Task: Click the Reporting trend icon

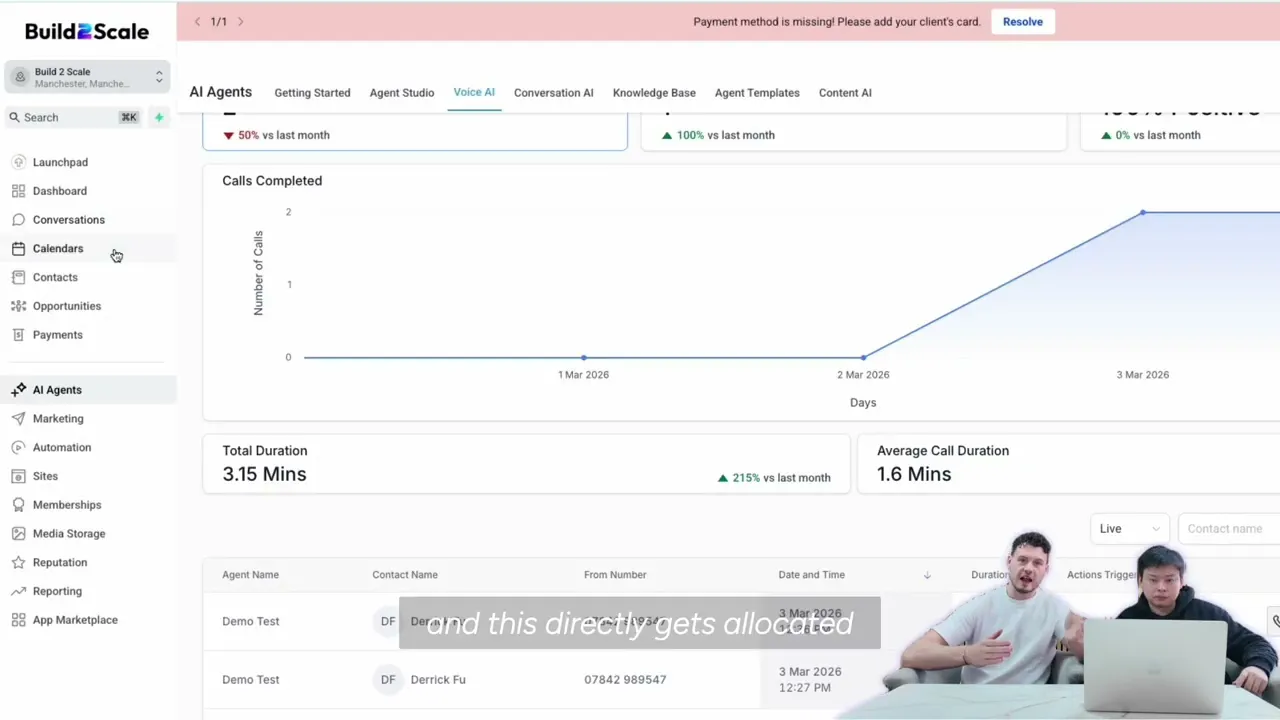Action: point(18,591)
